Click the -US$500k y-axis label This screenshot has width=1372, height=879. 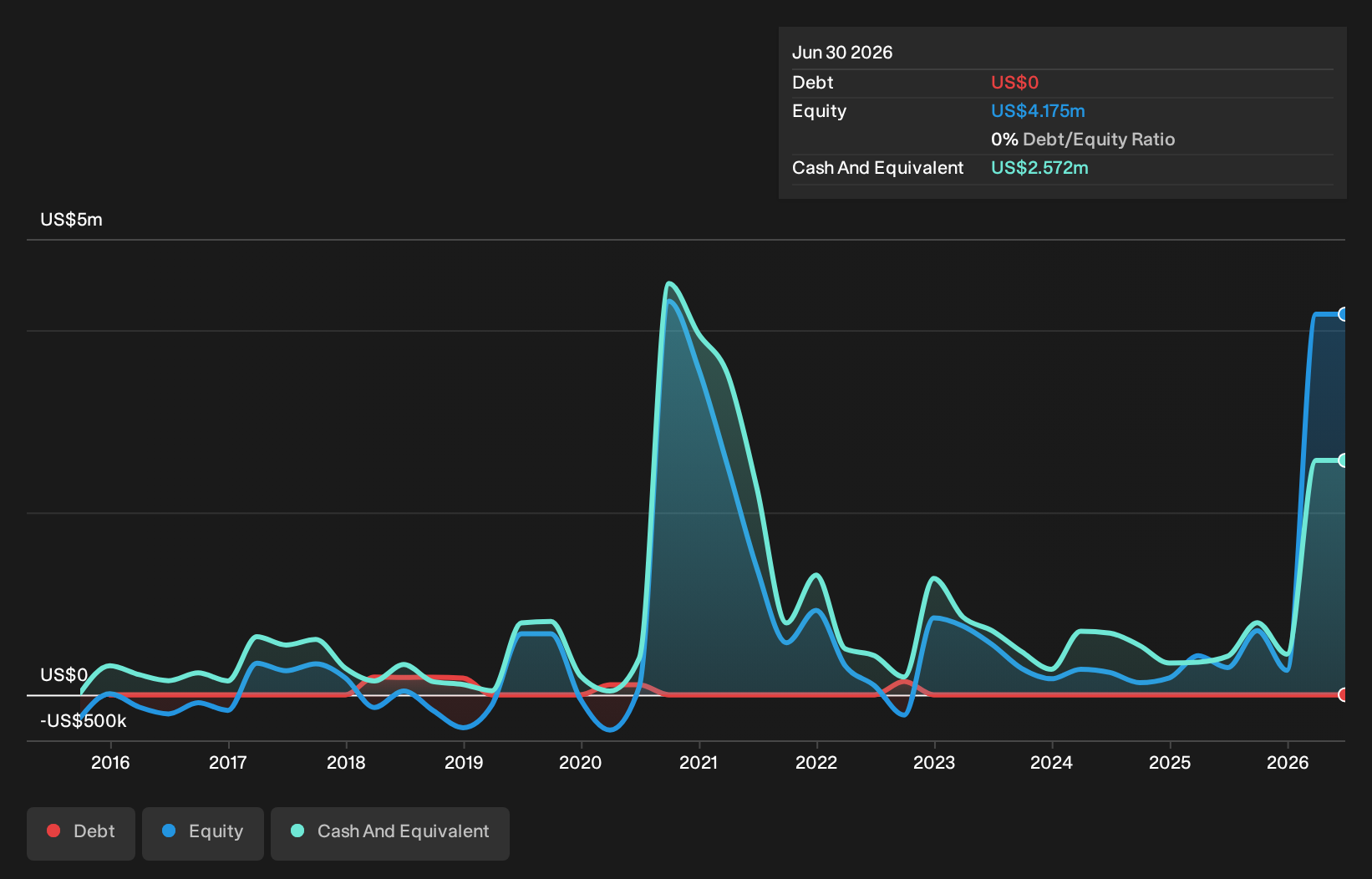tap(84, 721)
